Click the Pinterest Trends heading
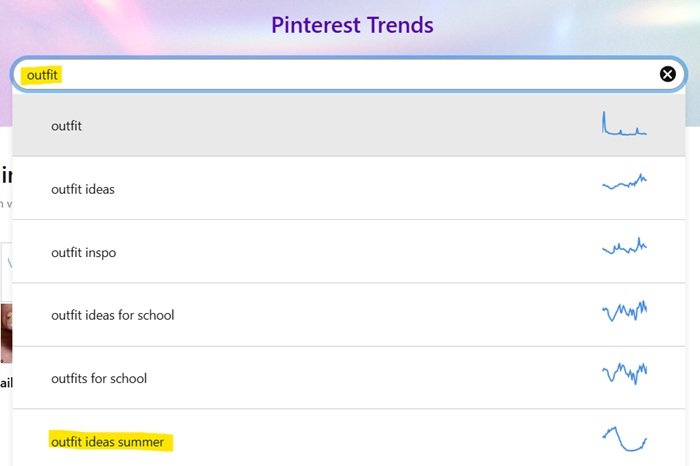This screenshot has height=466, width=700. pos(352,25)
